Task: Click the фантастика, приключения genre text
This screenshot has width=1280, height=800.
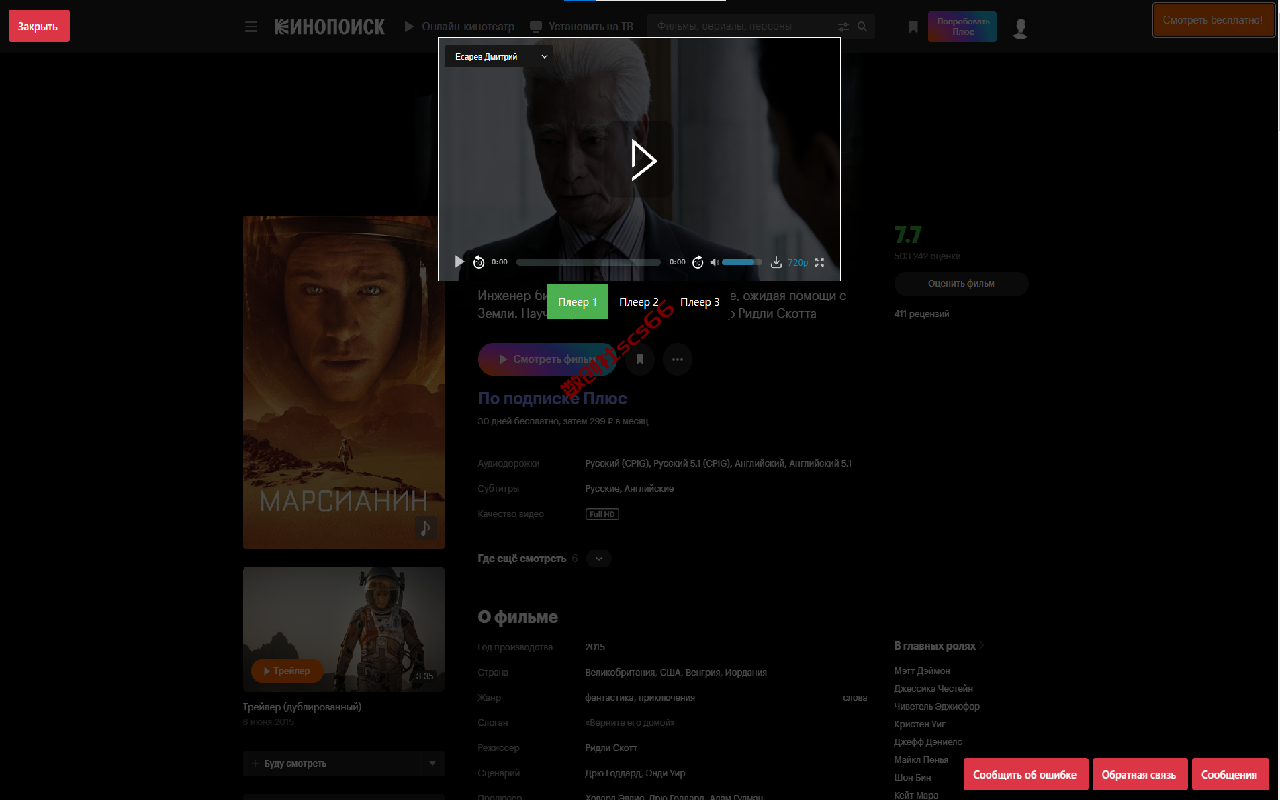Action: pyautogui.click(x=640, y=698)
